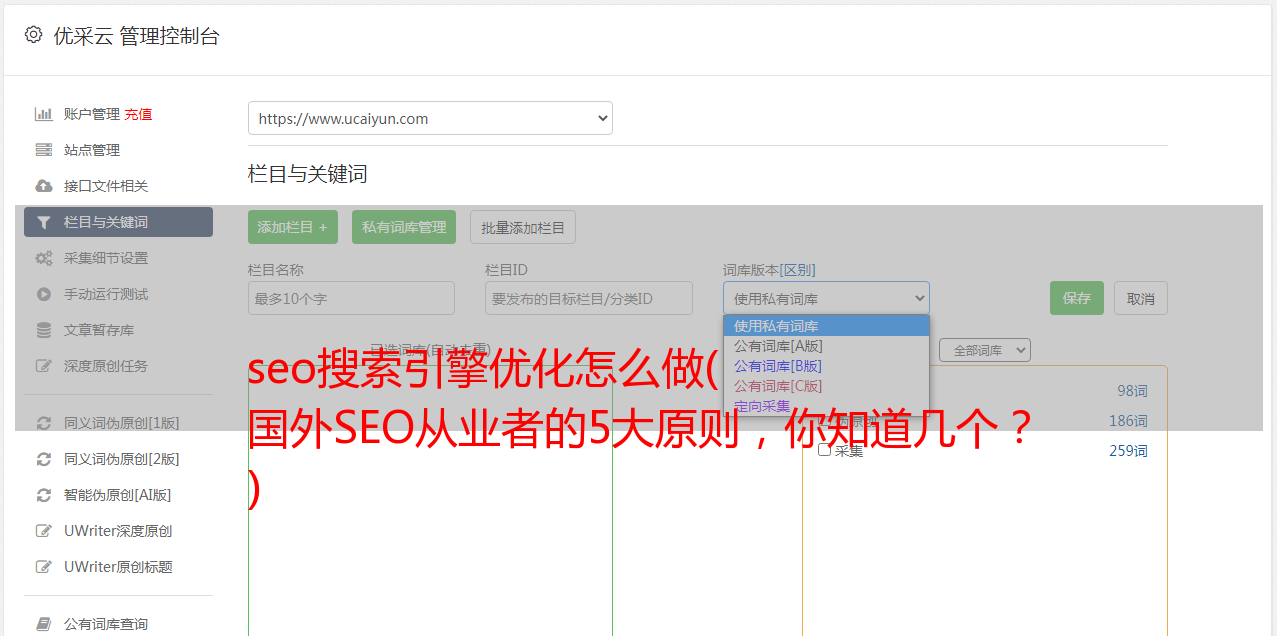This screenshot has width=1277, height=636.
Task: Select the 栏目与关键词 filter icon
Action: click(43, 222)
